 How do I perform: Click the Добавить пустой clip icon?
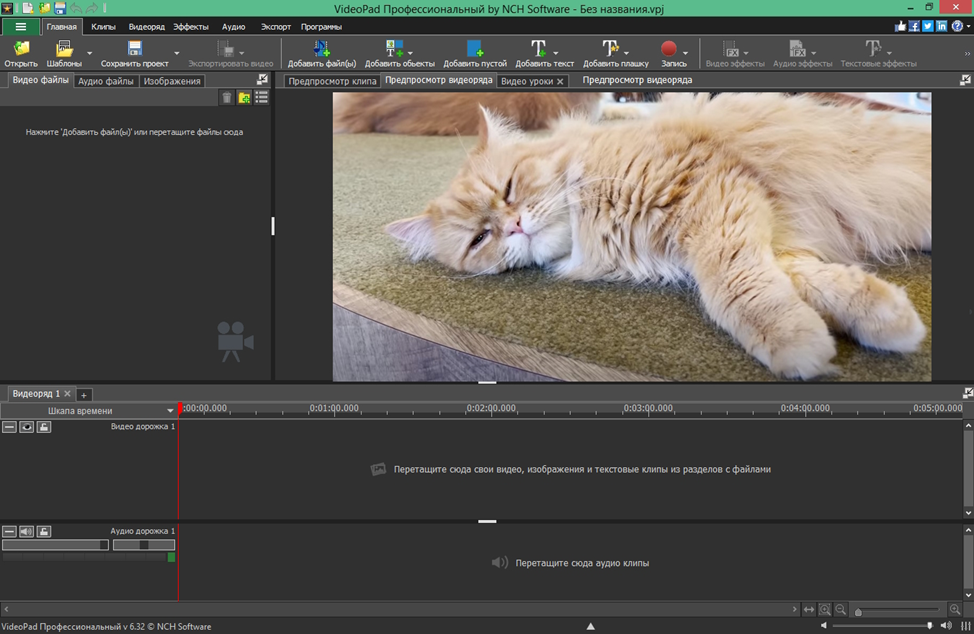coord(475,49)
